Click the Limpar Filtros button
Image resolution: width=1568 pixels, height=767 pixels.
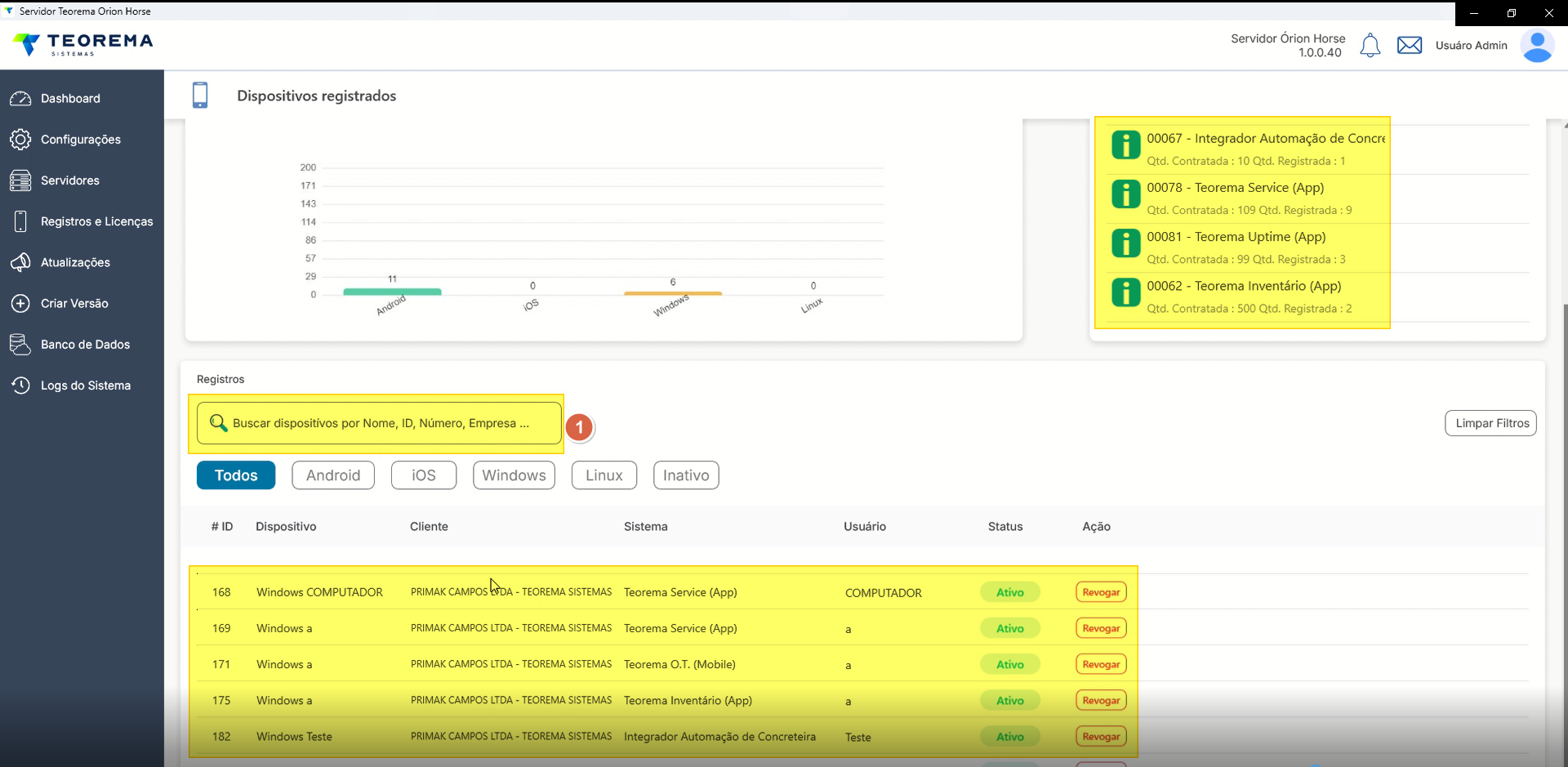(1491, 423)
